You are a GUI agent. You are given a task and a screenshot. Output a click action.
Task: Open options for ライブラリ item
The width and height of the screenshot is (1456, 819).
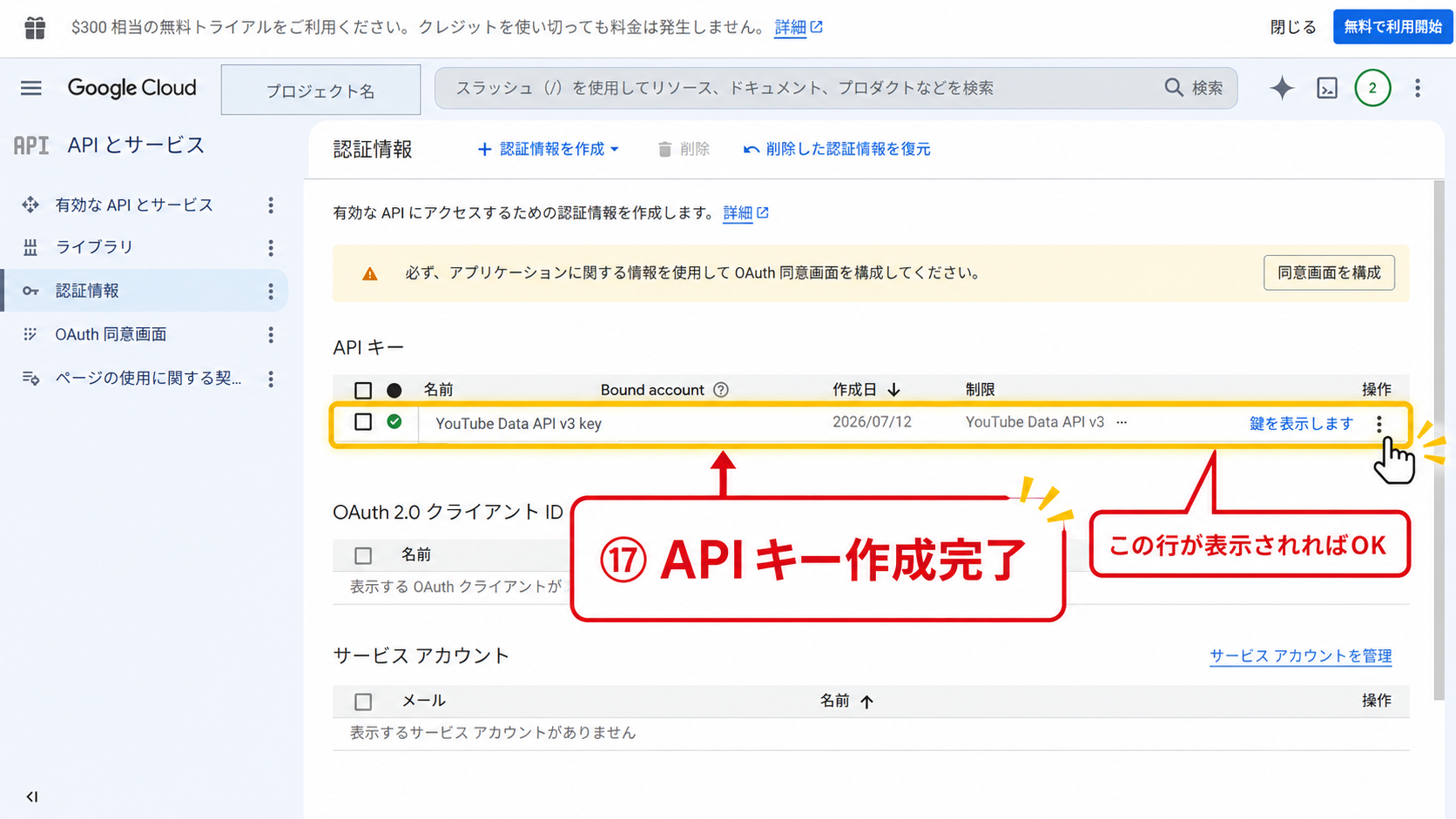click(x=271, y=248)
